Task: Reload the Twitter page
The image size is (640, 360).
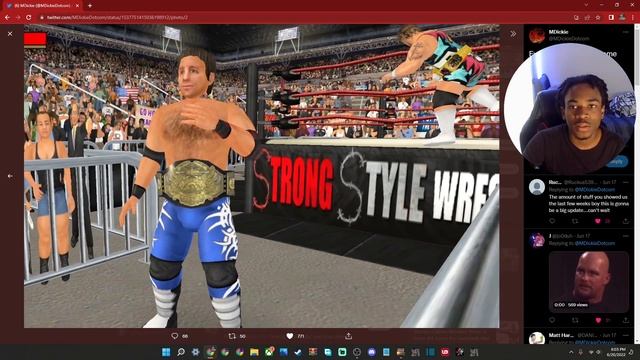Action: pyautogui.click(x=29, y=18)
